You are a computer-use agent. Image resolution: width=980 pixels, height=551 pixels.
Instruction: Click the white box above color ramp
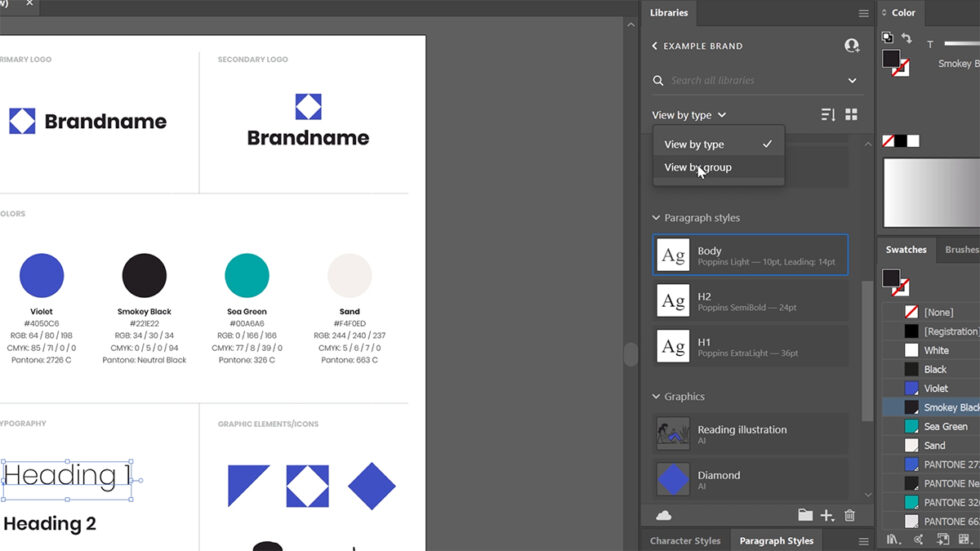[x=913, y=141]
